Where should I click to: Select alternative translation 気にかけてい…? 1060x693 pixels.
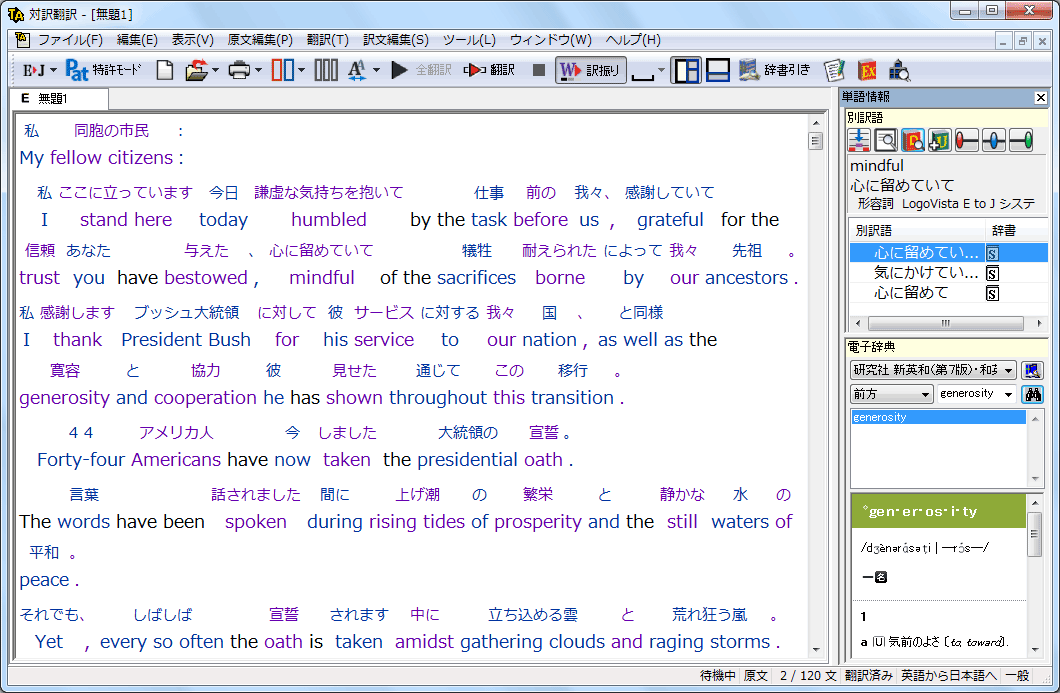[x=926, y=273]
